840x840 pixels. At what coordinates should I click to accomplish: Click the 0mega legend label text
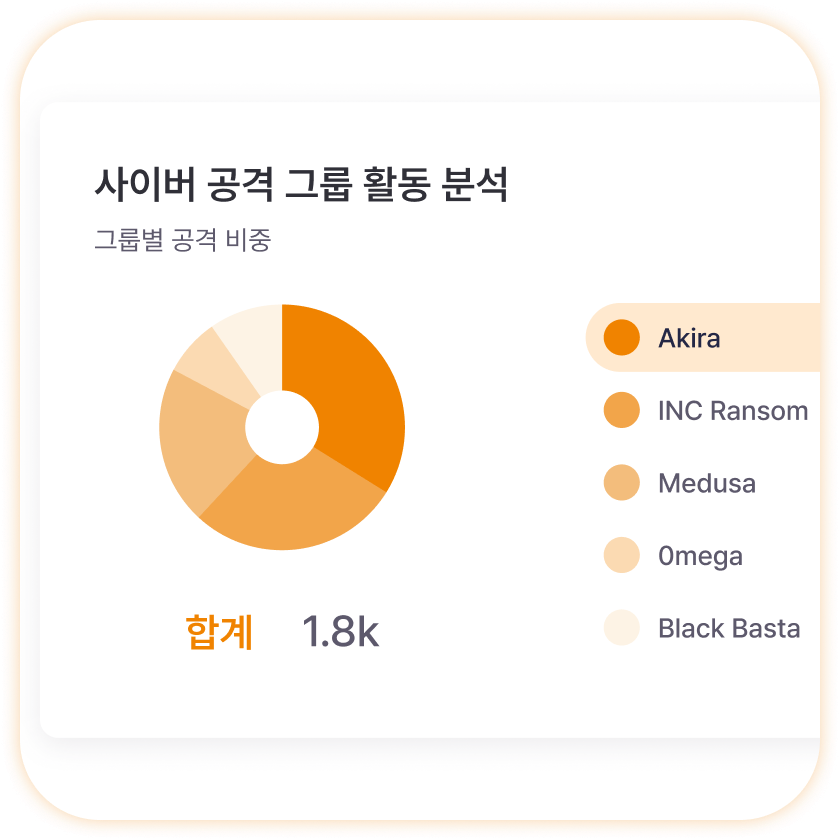click(700, 556)
